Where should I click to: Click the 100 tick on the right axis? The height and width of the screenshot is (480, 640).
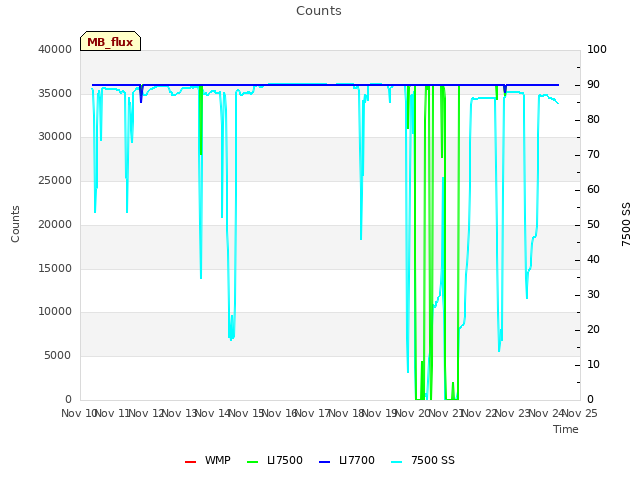[x=597, y=49]
